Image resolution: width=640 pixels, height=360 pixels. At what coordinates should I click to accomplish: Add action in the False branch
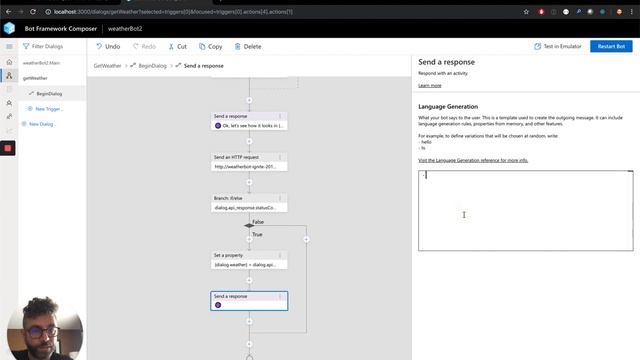[x=306, y=240]
